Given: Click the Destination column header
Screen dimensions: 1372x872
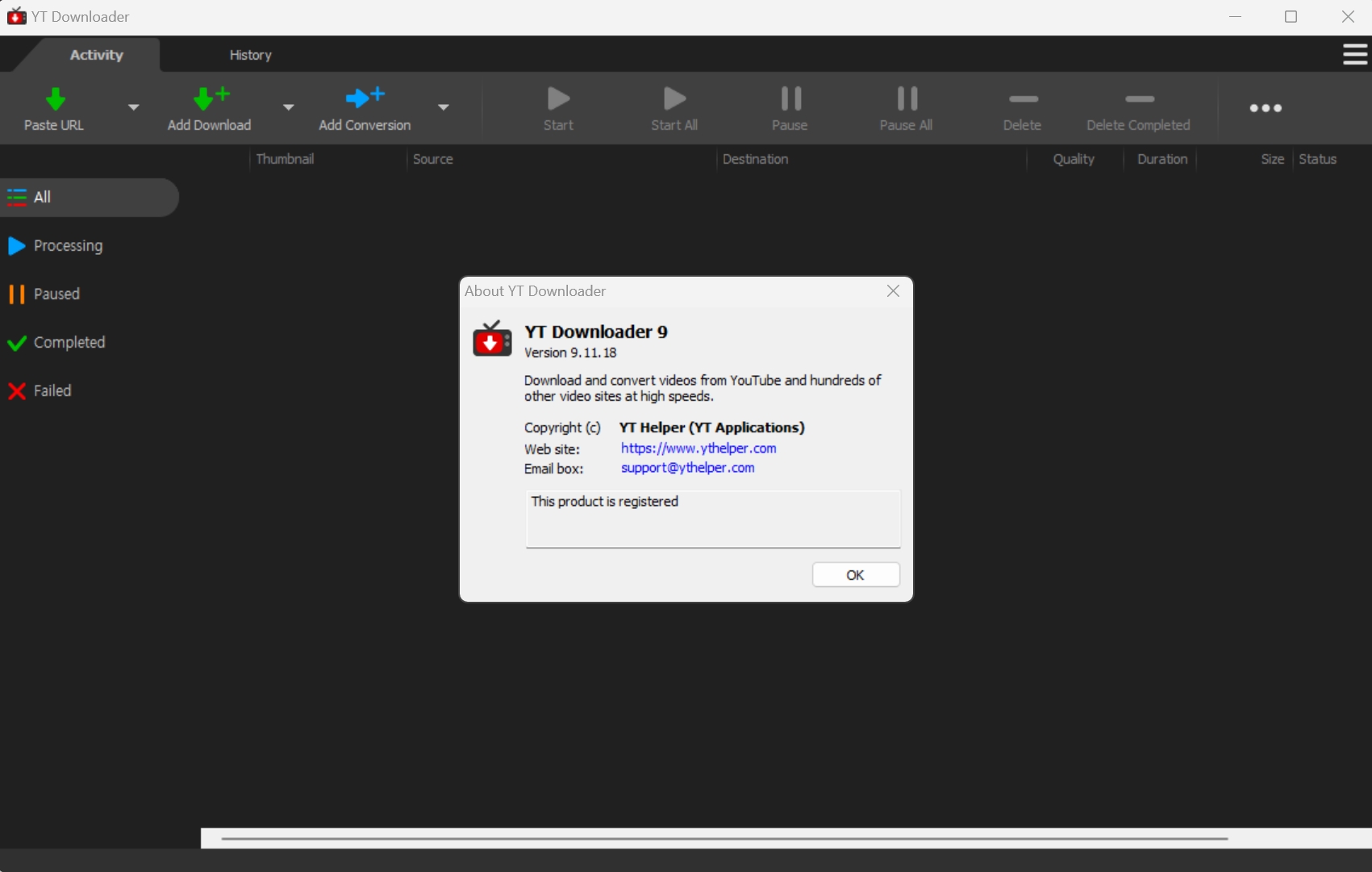Looking at the screenshot, I should (756, 159).
